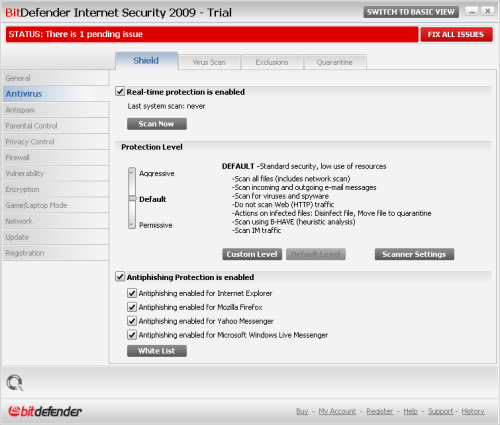Open Antispam section
Screen dimensions: 500x425
[x=55, y=110]
